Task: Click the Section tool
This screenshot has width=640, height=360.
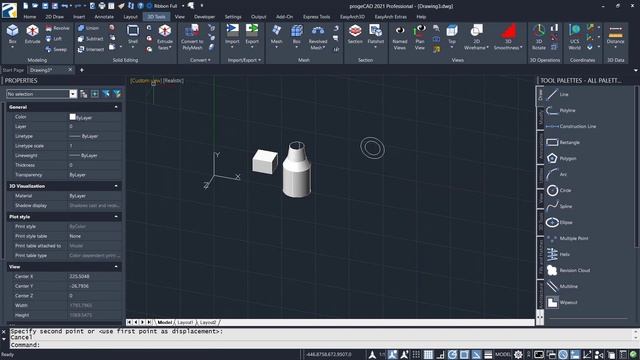Action: [355, 34]
